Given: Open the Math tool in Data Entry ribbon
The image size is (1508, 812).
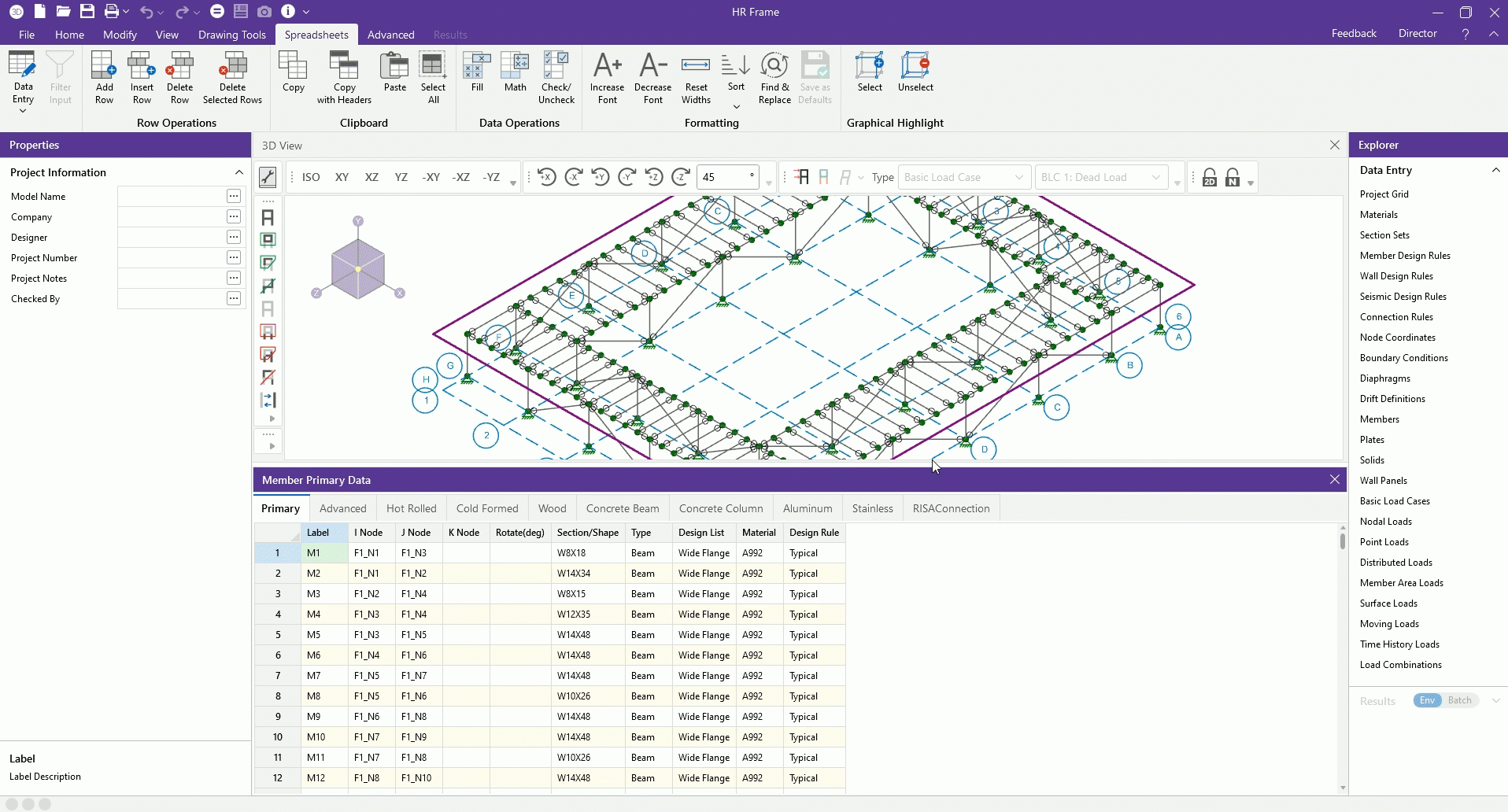Looking at the screenshot, I should point(514,75).
